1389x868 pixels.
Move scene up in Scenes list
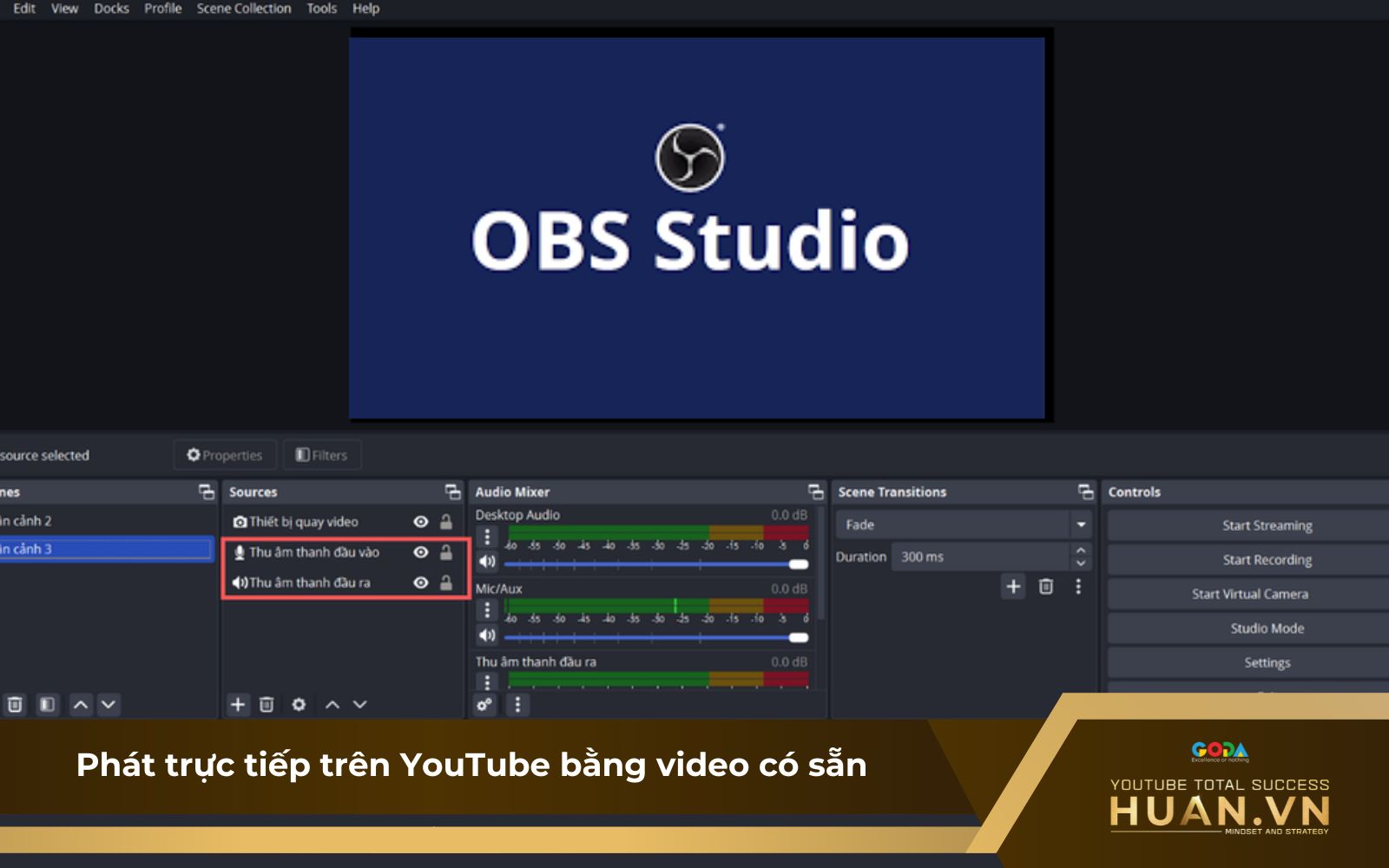pos(81,704)
